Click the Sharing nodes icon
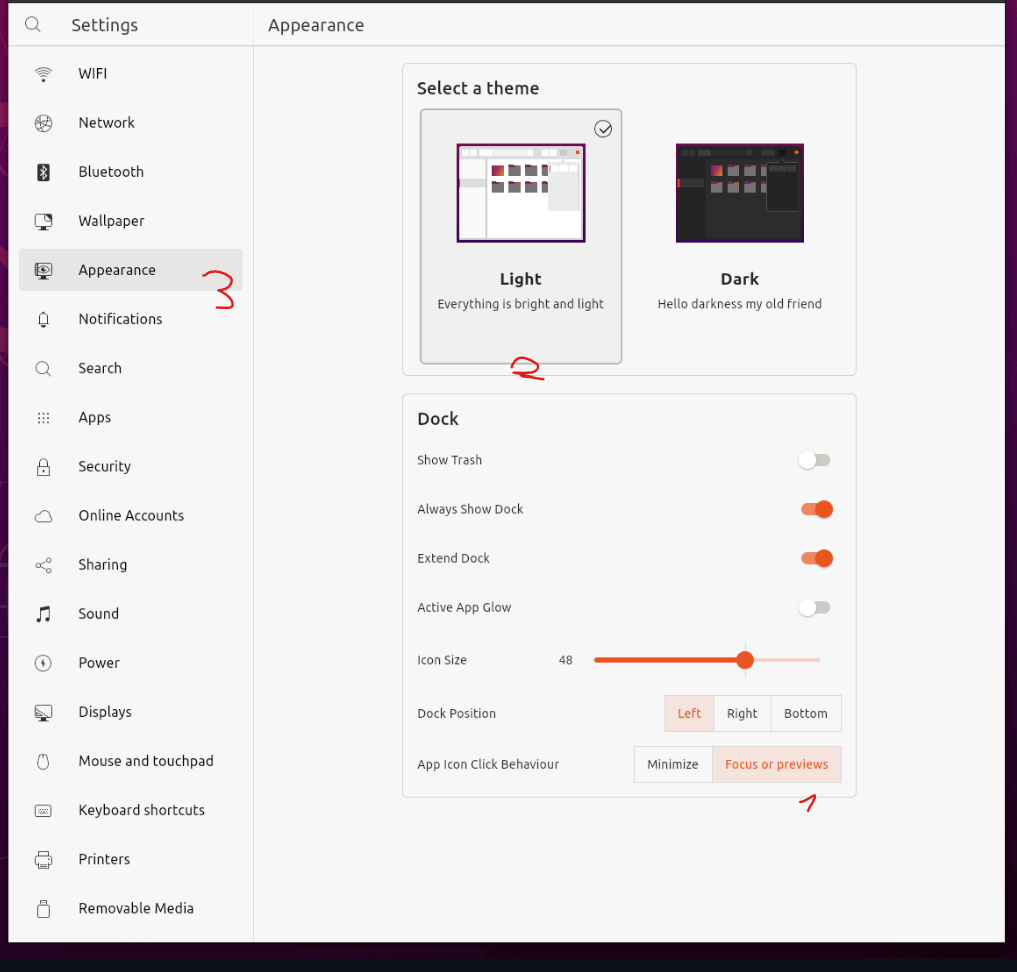Viewport: 1017px width, 972px height. point(43,565)
